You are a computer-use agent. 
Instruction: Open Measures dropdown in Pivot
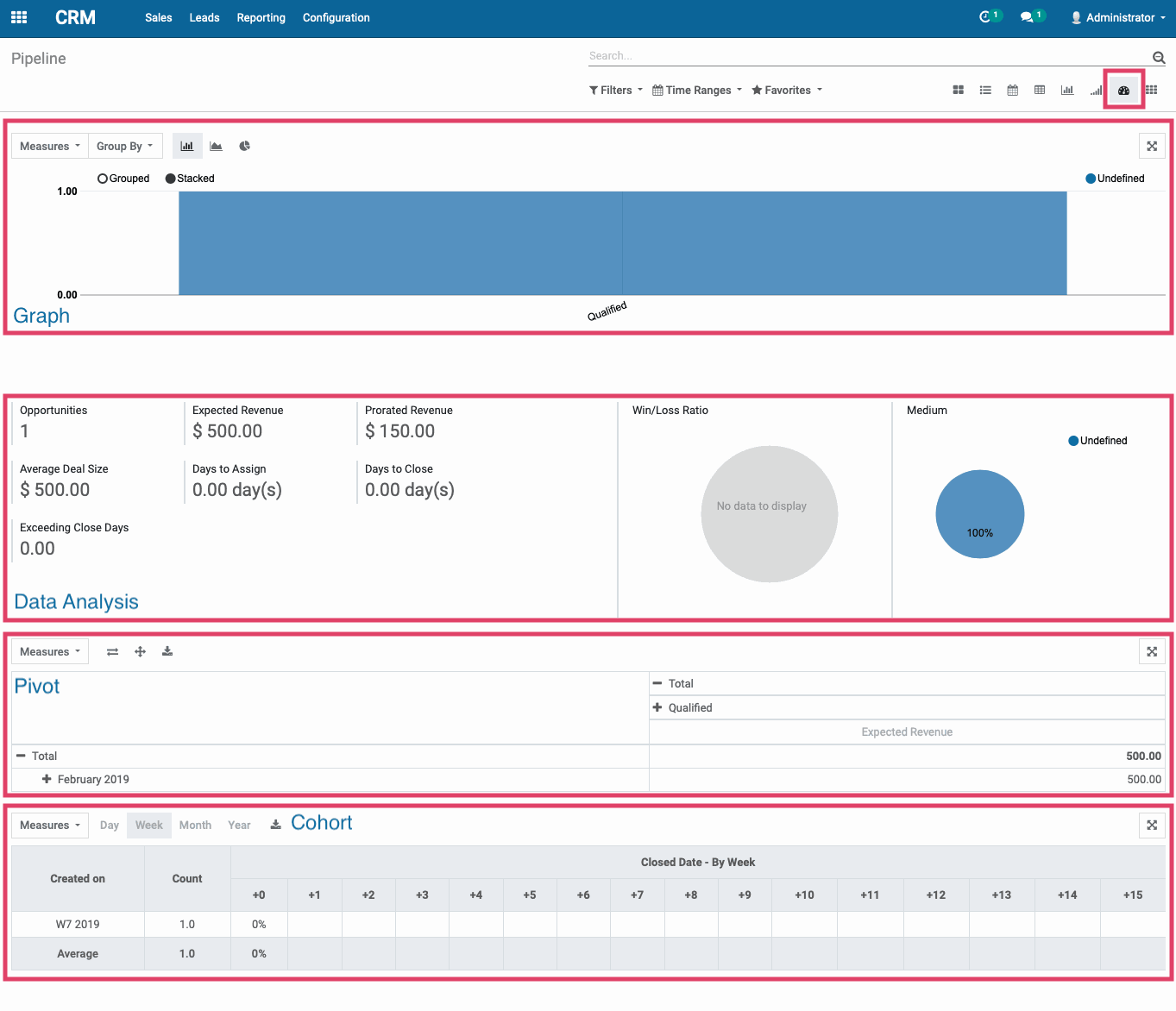pyautogui.click(x=49, y=651)
